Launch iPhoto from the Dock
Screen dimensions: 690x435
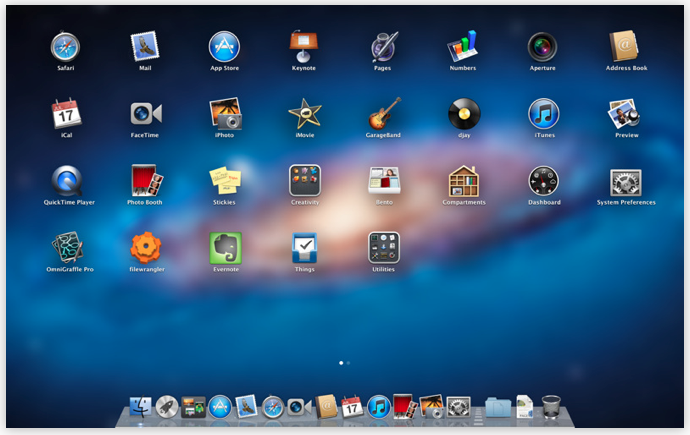[x=431, y=406]
